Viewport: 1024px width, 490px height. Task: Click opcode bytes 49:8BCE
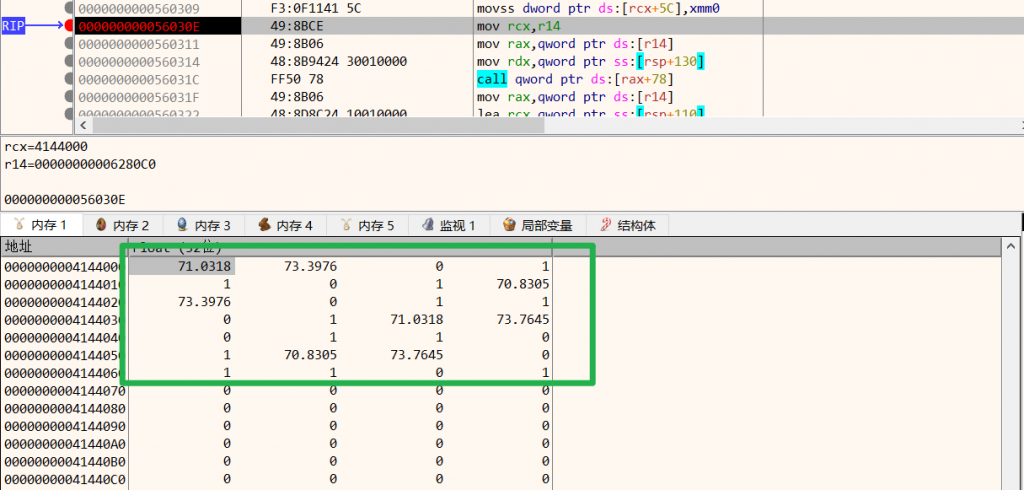pyautogui.click(x=297, y=27)
